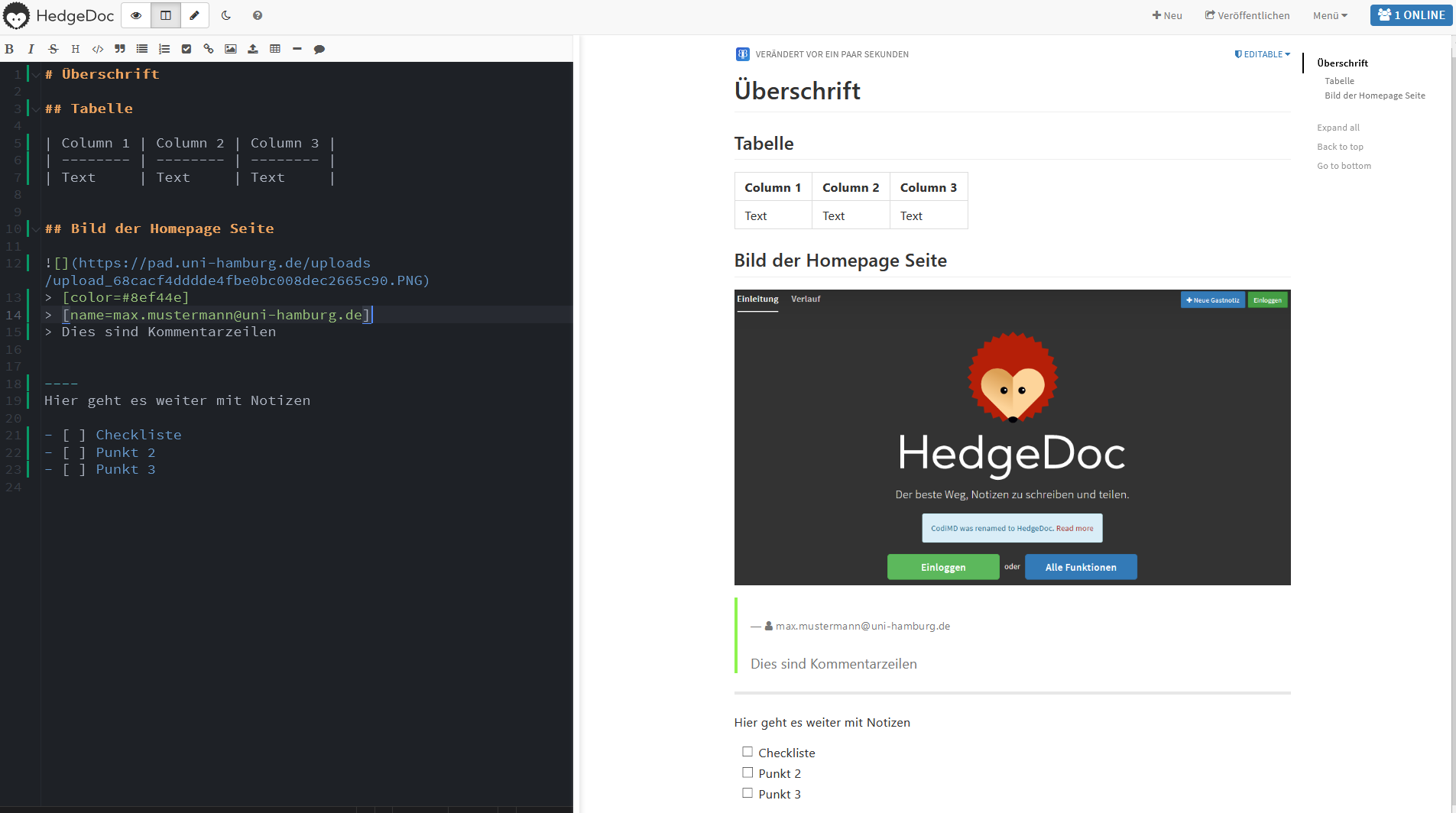Collapse the Überschrift heading fold in editor
1456x813 pixels.
[36, 74]
